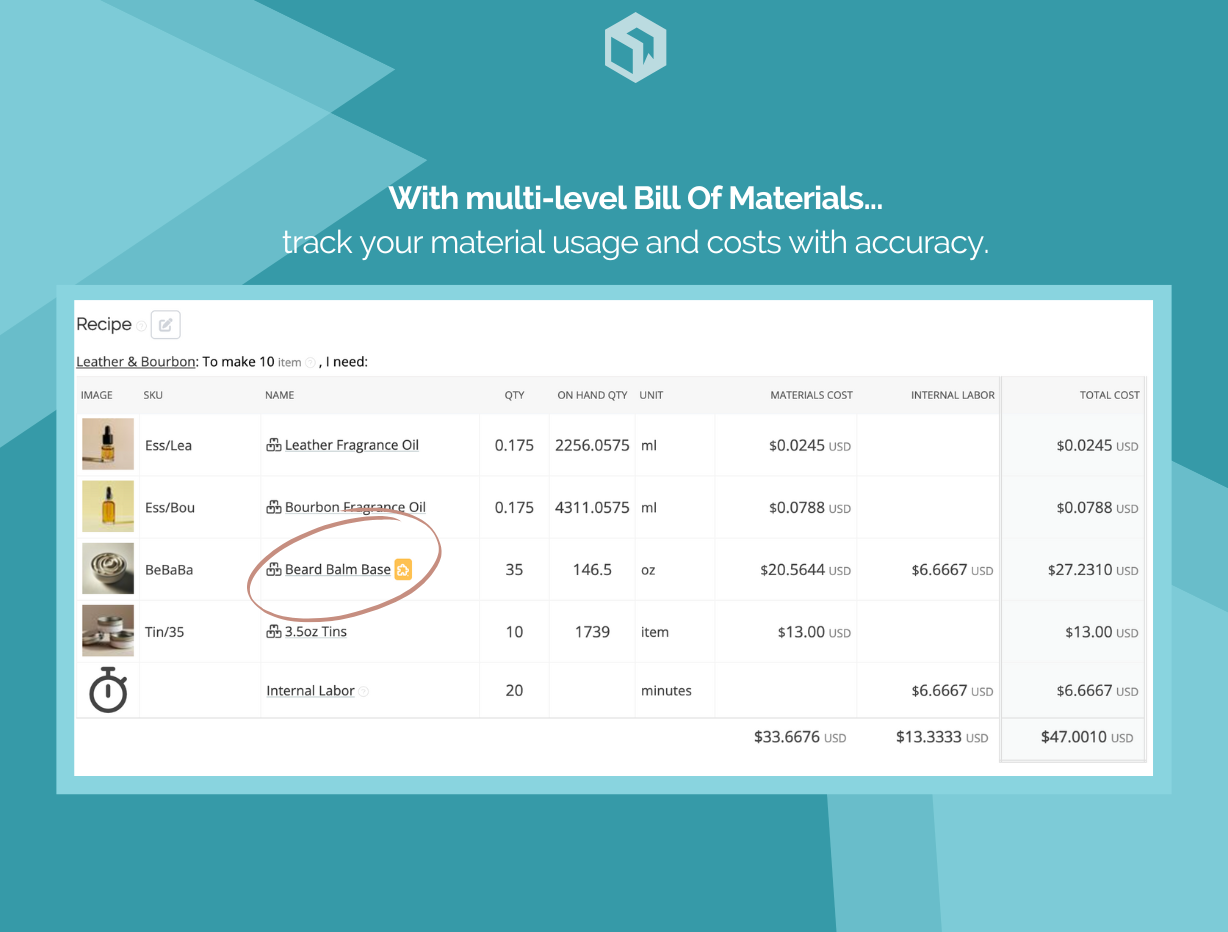Open Leather Fragrance Oil material link

point(352,445)
